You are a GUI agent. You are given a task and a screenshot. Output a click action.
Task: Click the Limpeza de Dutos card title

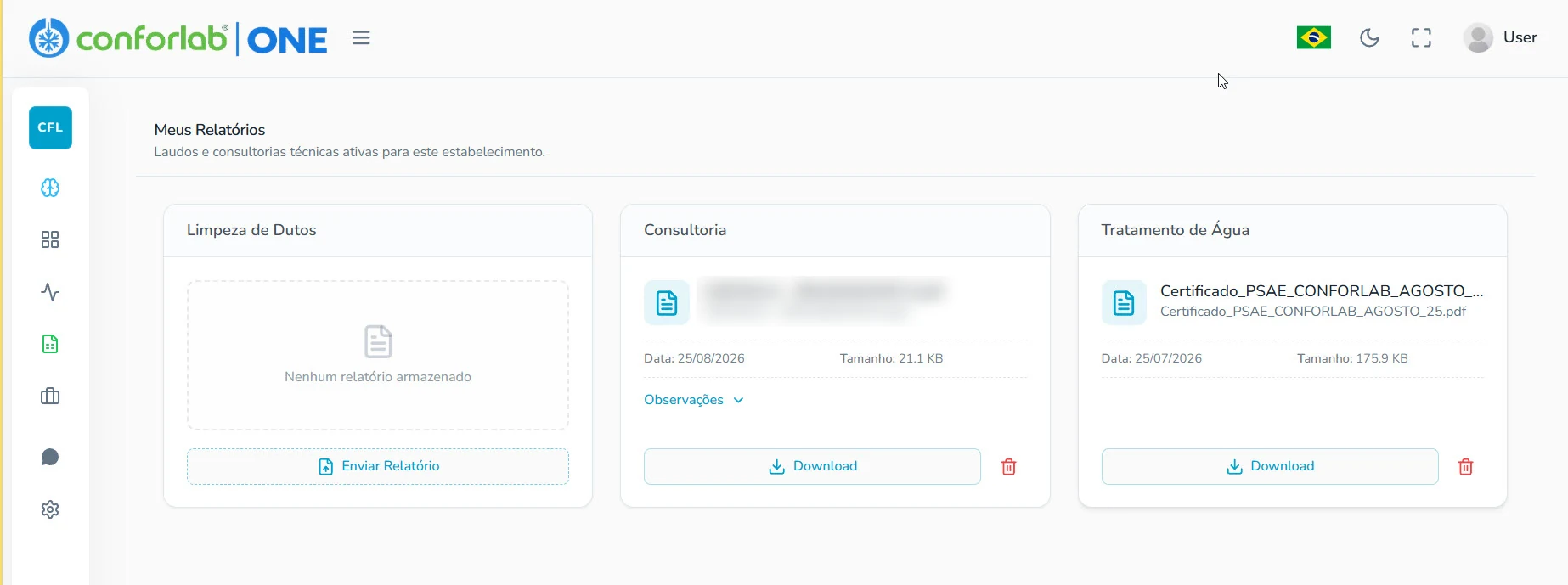(251, 230)
